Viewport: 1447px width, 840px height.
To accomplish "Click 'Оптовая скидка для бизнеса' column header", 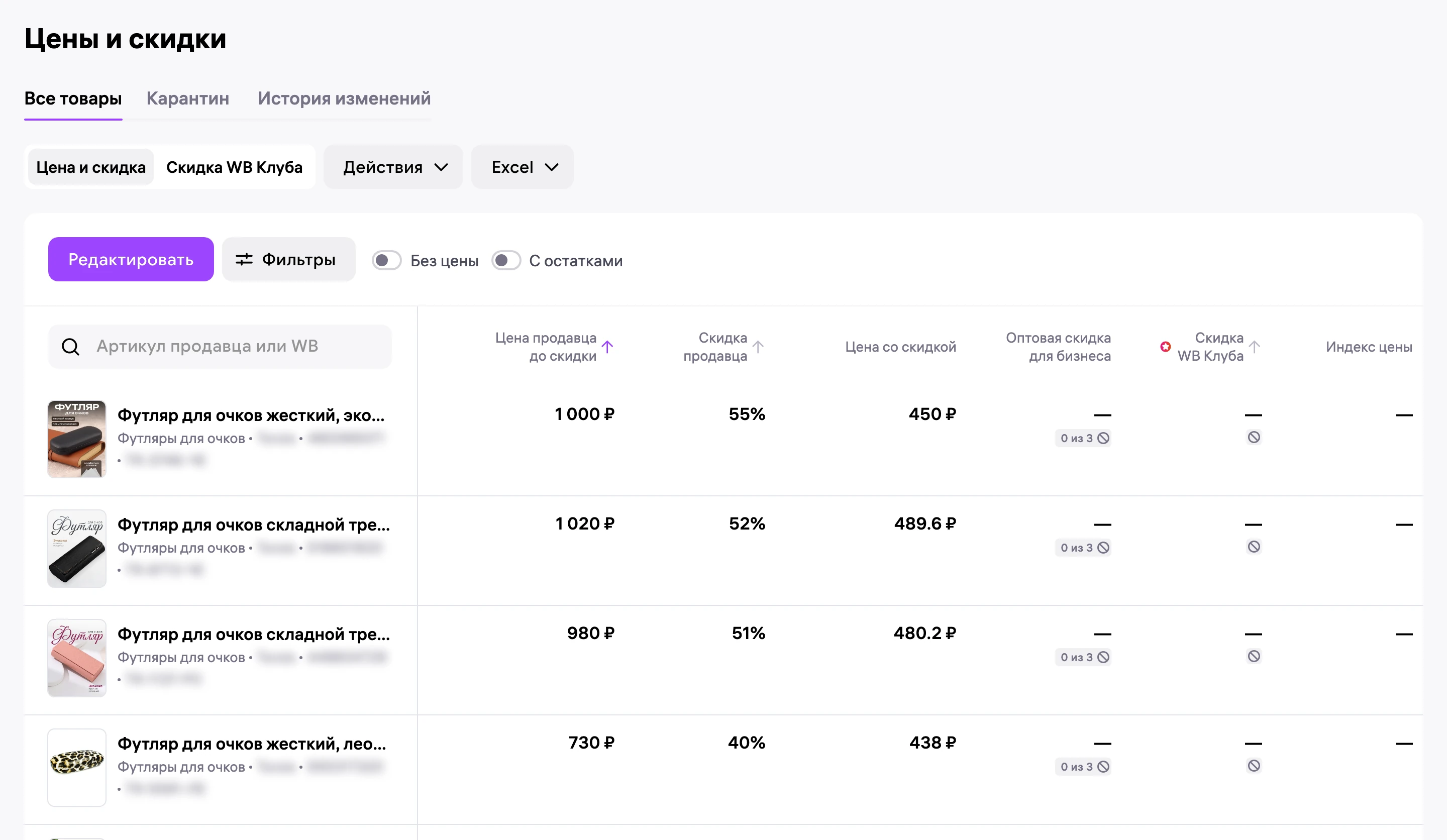I will coord(1058,347).
